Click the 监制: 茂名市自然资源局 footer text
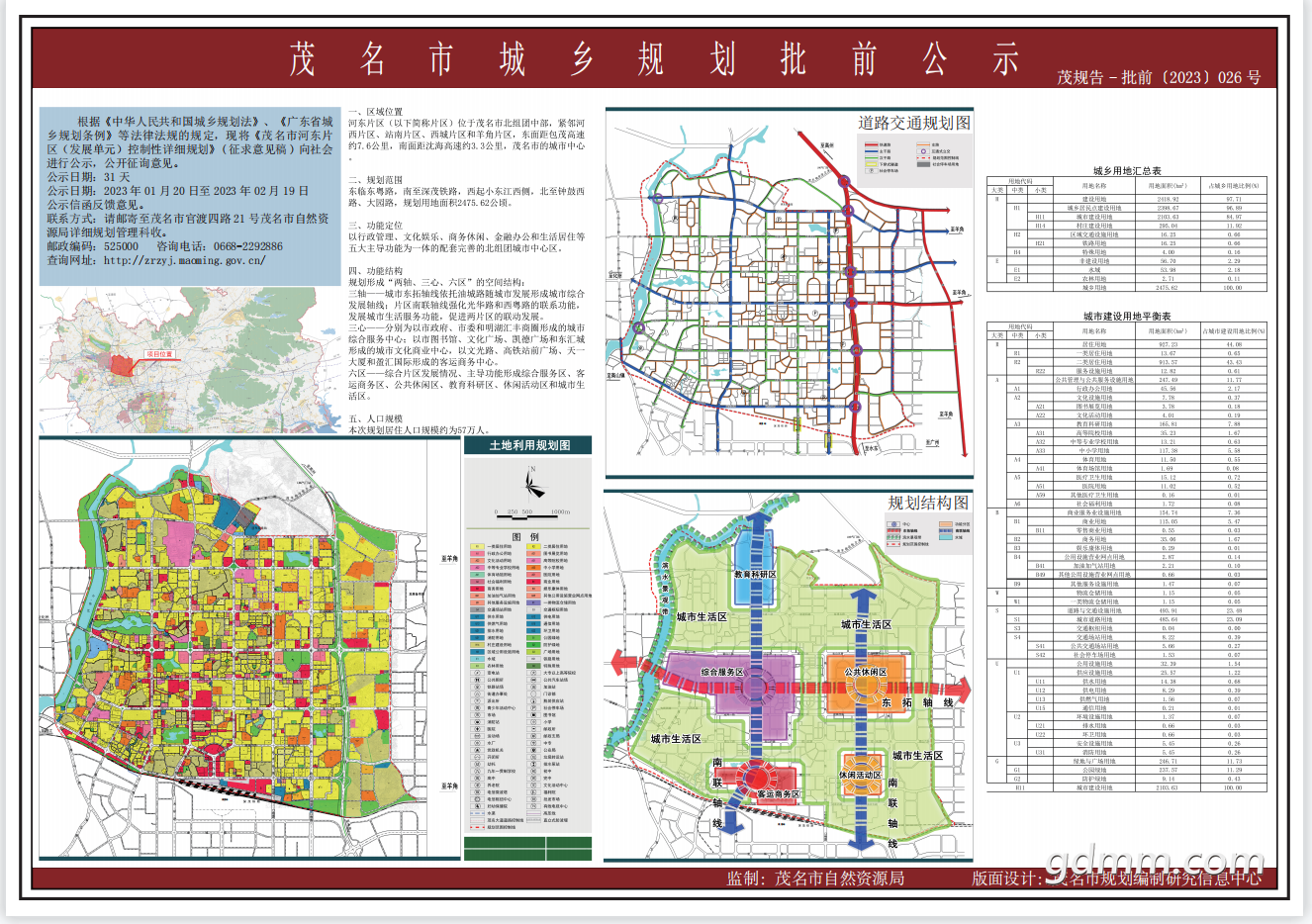This screenshot has height=924, width=1312. 815,878
